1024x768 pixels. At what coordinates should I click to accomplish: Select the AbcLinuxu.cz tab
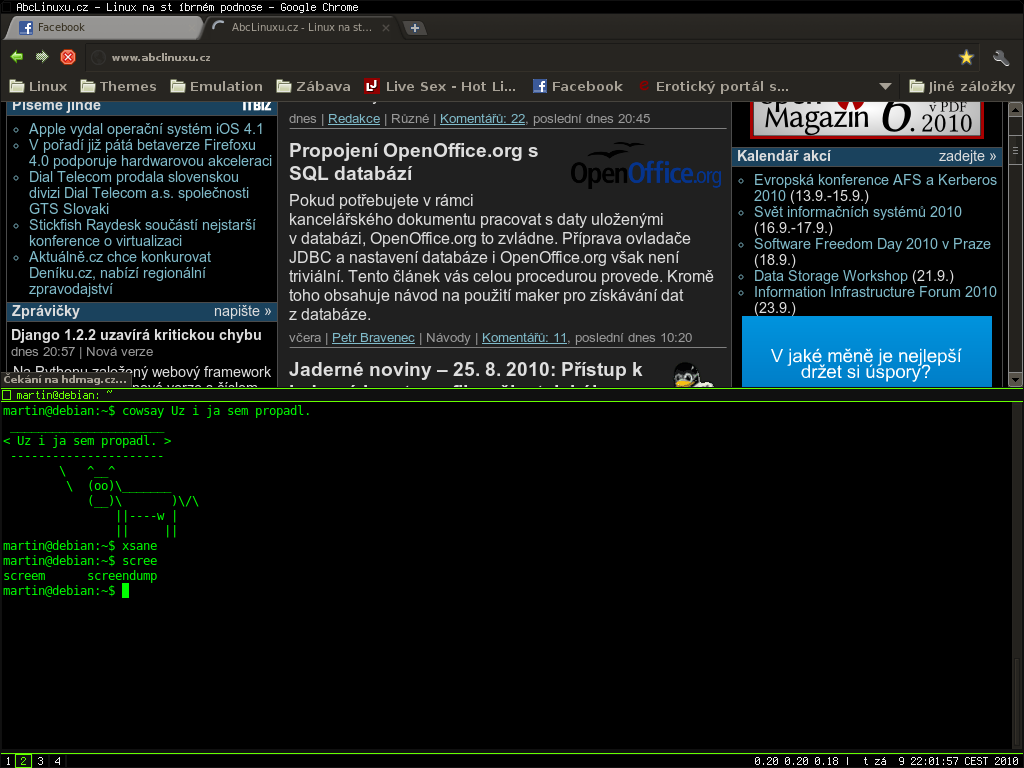pyautogui.click(x=300, y=27)
